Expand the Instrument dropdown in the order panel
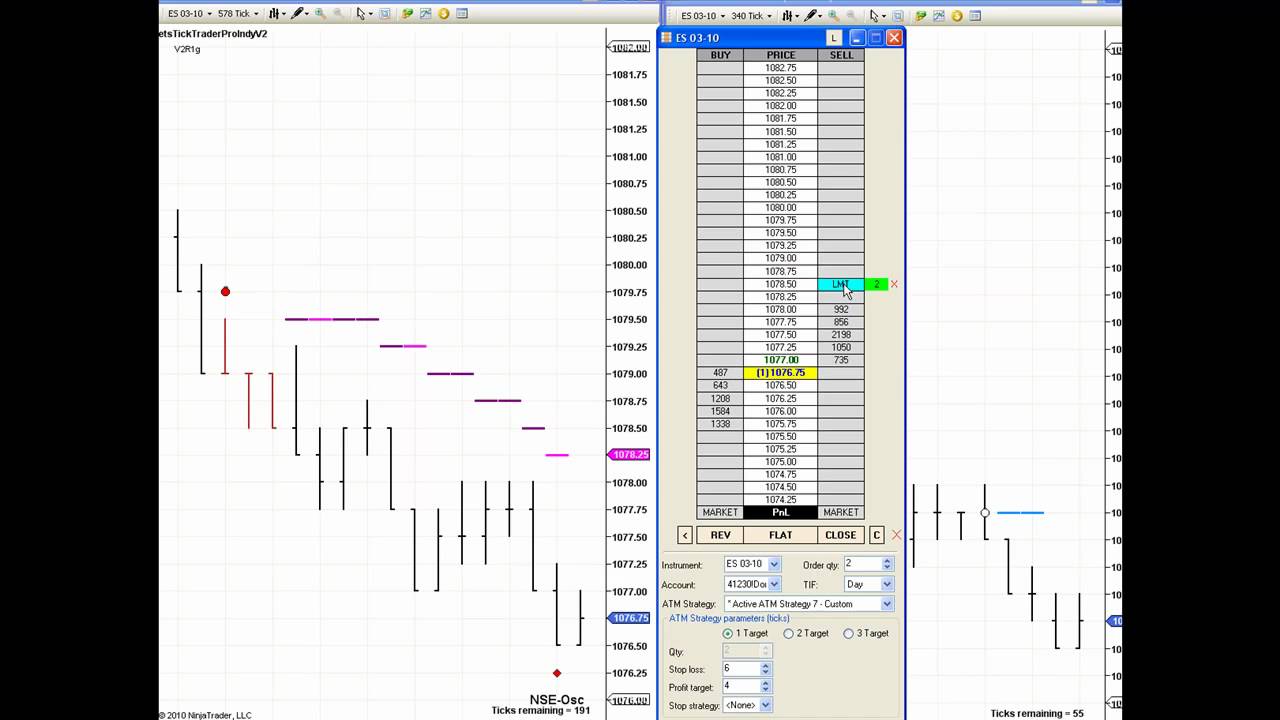The height and width of the screenshot is (720, 1280). [x=774, y=565]
